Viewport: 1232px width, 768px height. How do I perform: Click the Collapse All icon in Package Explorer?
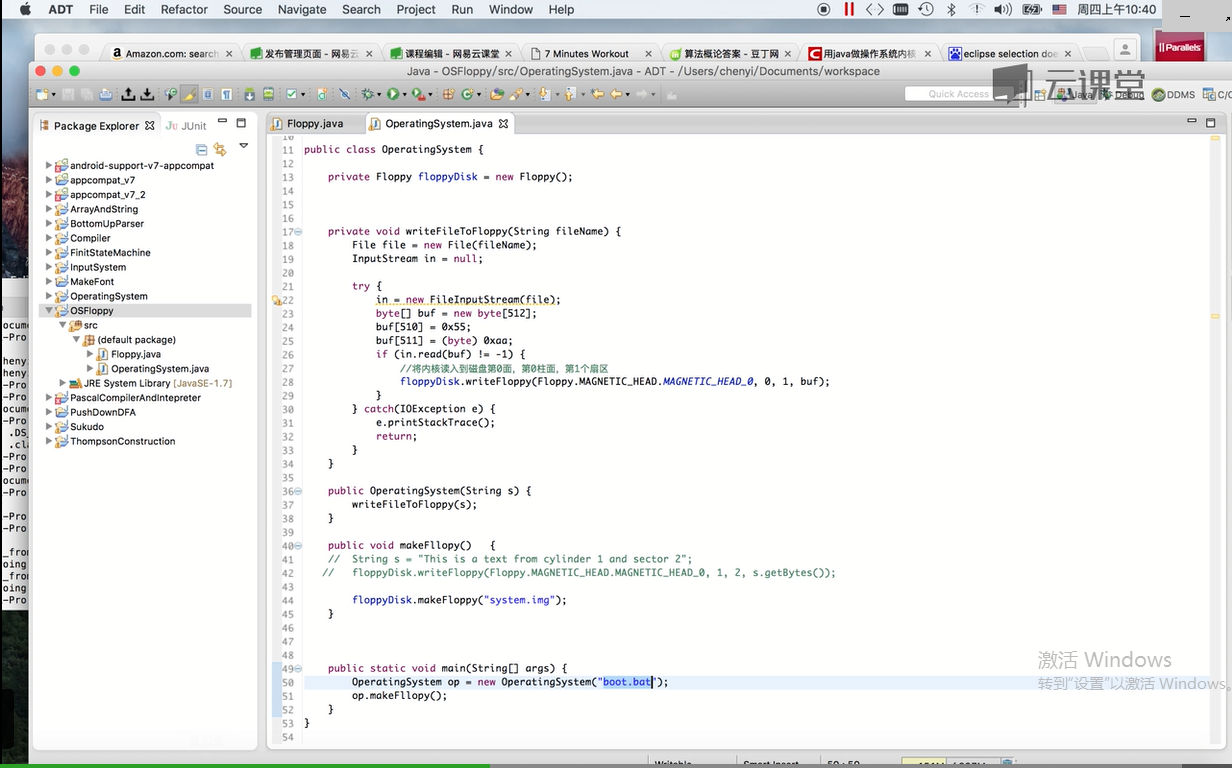201,149
